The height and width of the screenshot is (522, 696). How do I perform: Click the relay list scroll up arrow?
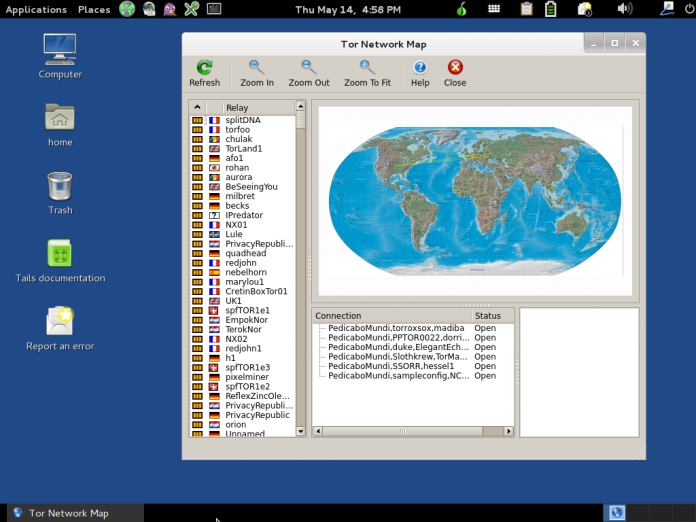(301, 106)
